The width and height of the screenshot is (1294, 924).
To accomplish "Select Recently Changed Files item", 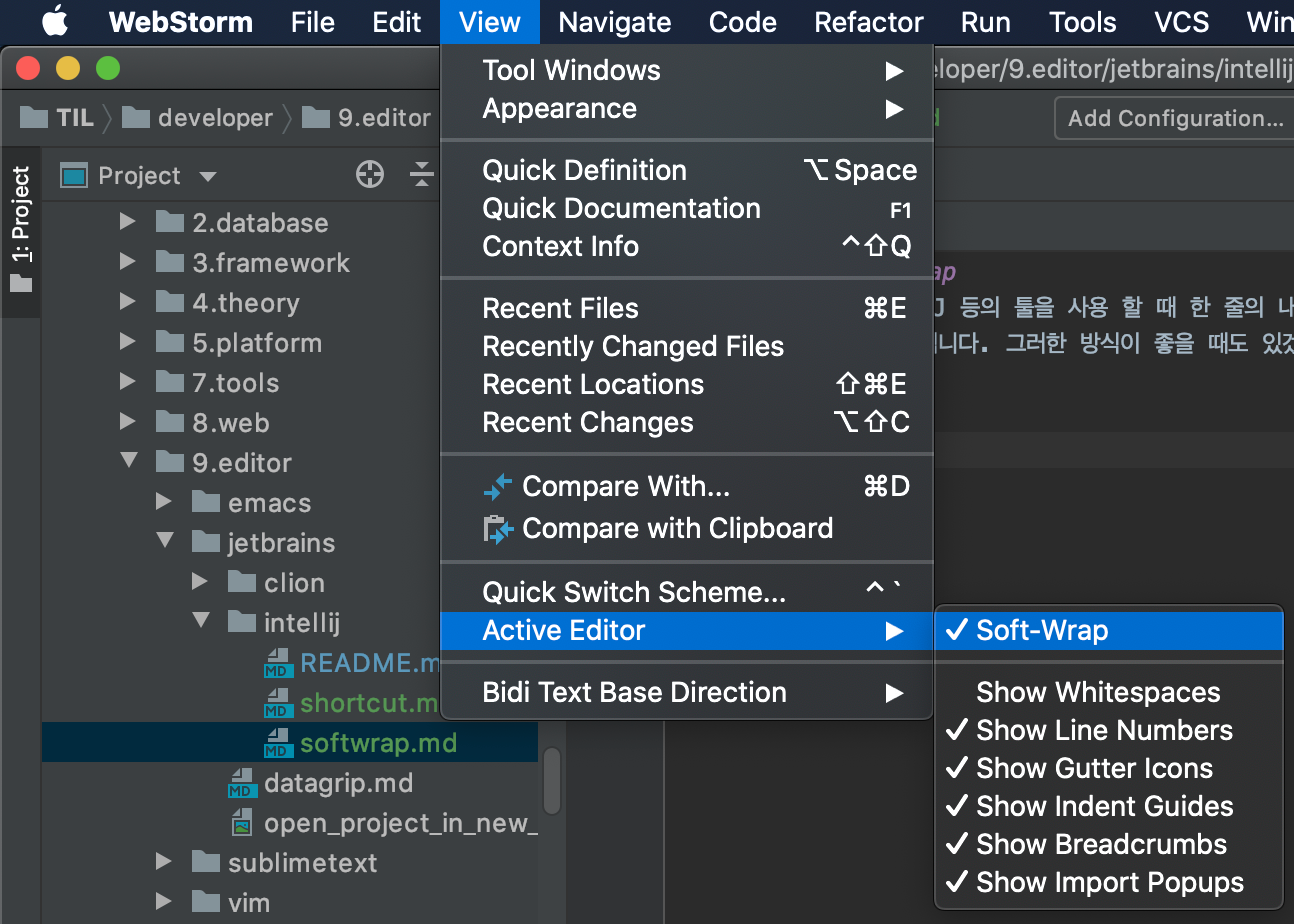I will tap(687, 346).
